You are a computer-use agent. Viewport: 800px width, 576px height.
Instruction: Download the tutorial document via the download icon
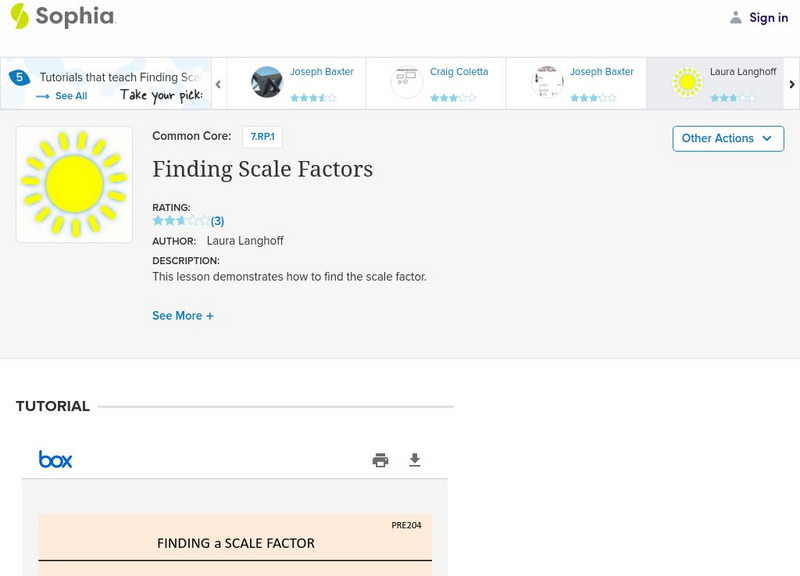coord(415,460)
